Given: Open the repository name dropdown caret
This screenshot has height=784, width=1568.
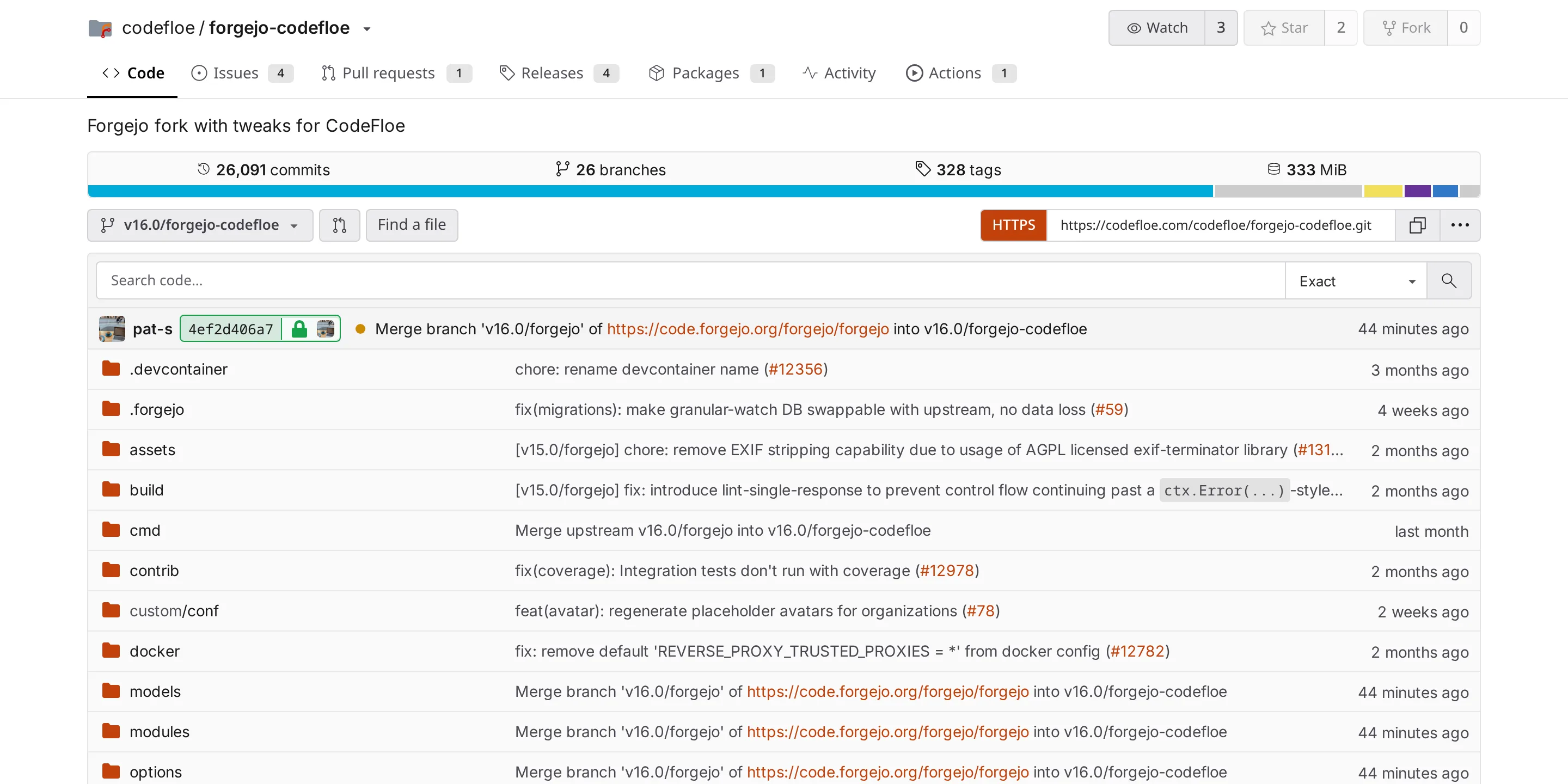Looking at the screenshot, I should pyautogui.click(x=367, y=29).
